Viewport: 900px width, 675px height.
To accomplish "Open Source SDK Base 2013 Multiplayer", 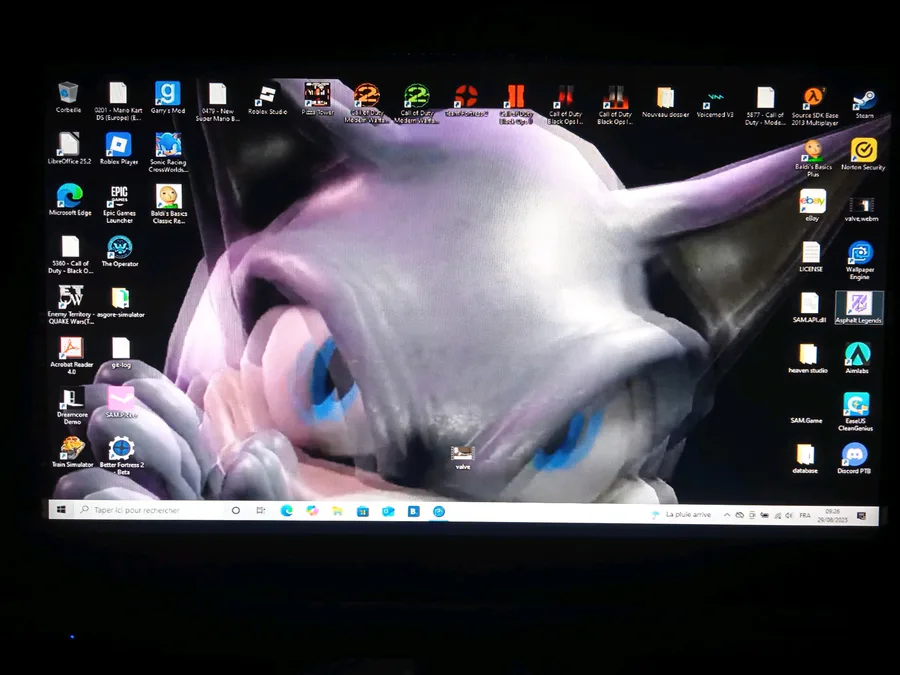I will [814, 106].
